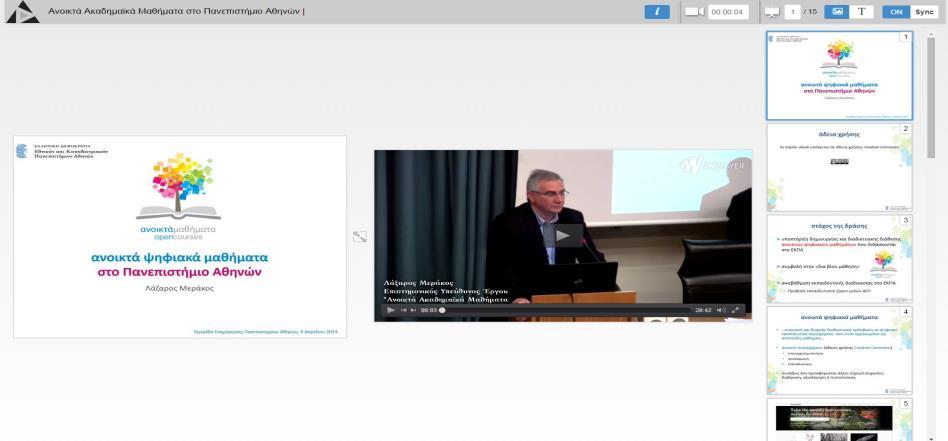Skip to previous track in video bar
This screenshot has width=948, height=441.
(x=403, y=310)
